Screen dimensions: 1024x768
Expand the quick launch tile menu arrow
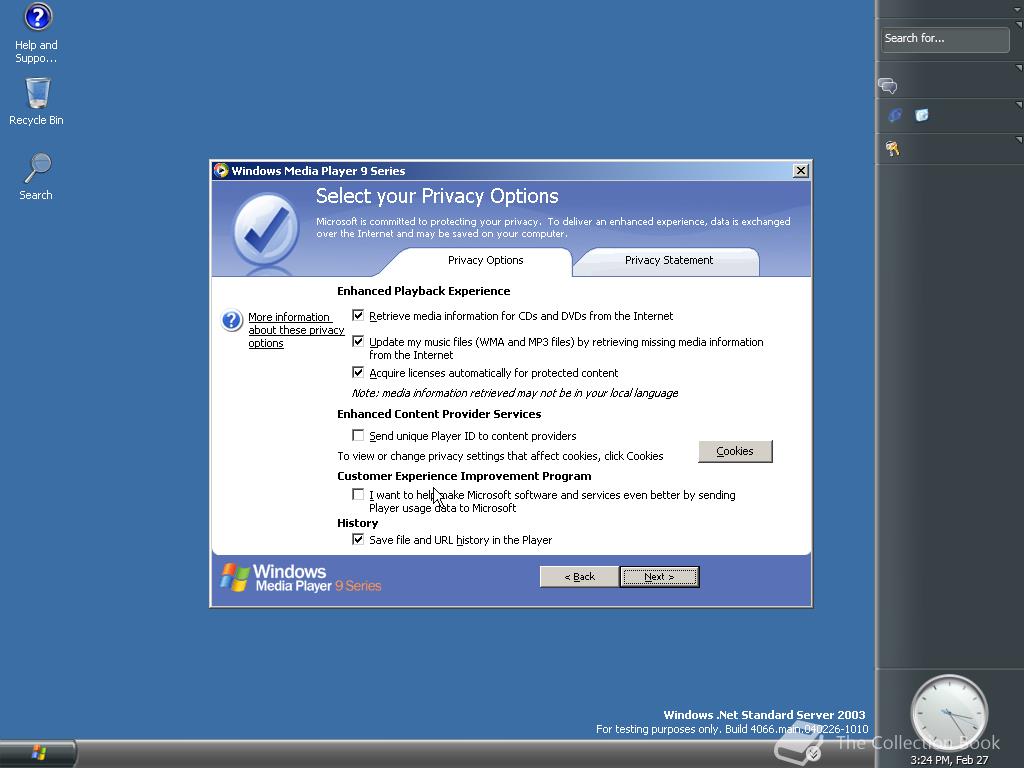point(1019,104)
